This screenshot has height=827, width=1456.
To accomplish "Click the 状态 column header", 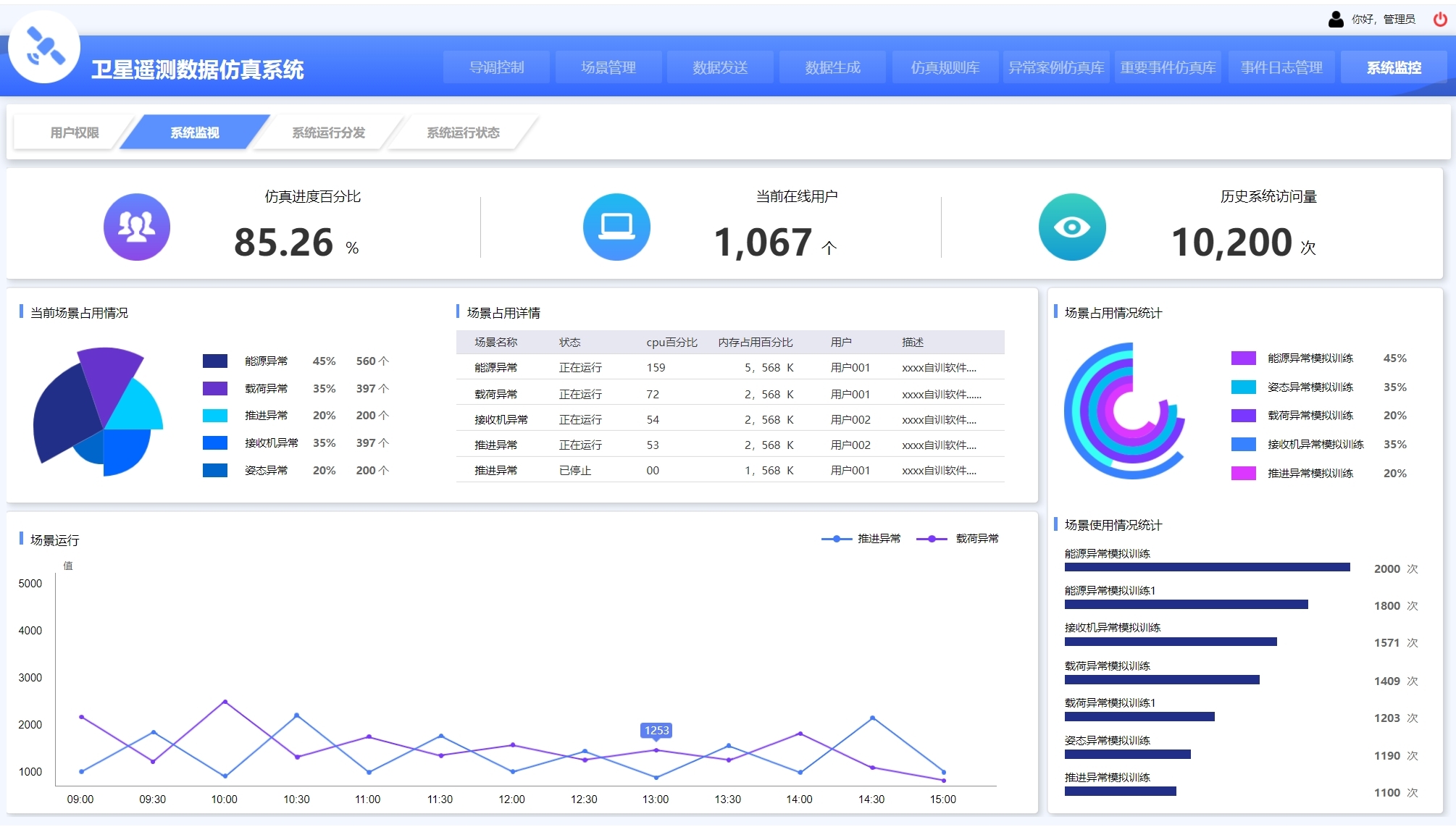I will [x=570, y=342].
